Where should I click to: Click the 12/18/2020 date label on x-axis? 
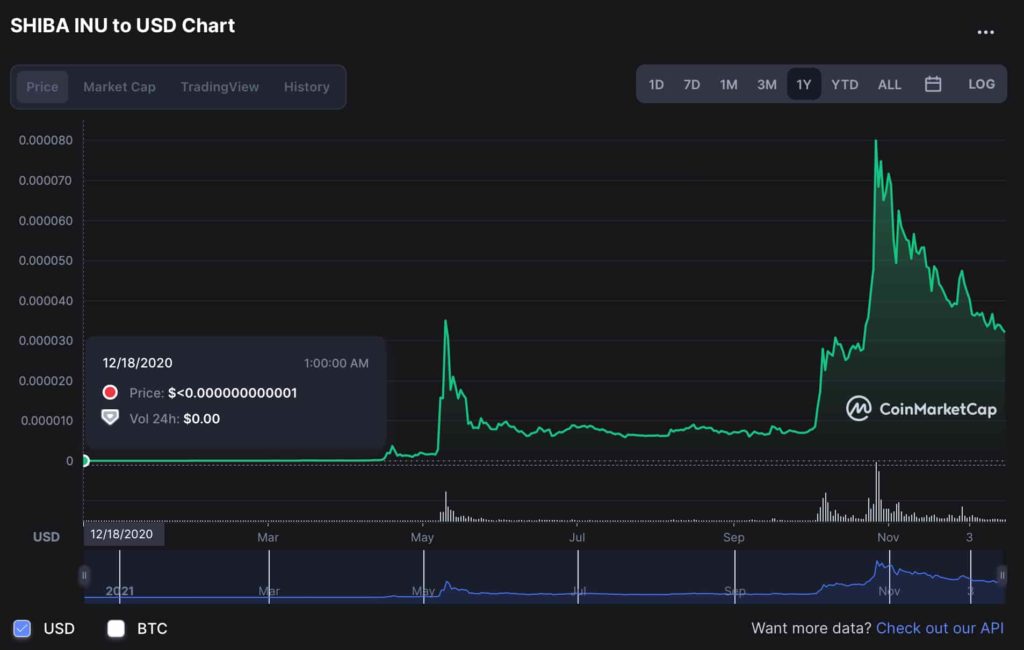[122, 534]
